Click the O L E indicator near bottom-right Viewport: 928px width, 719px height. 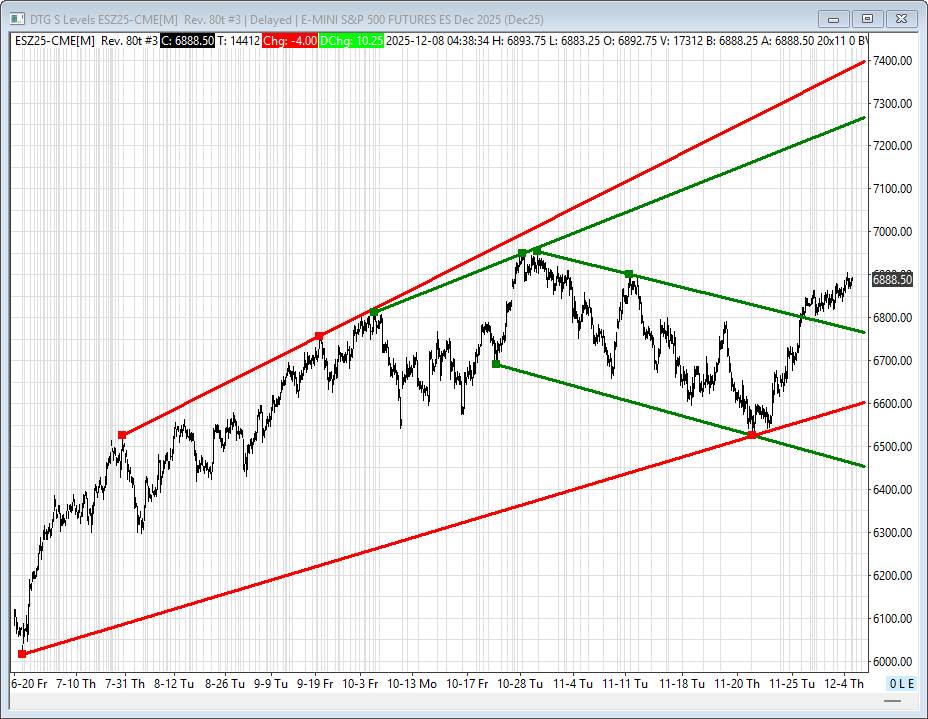[898, 684]
